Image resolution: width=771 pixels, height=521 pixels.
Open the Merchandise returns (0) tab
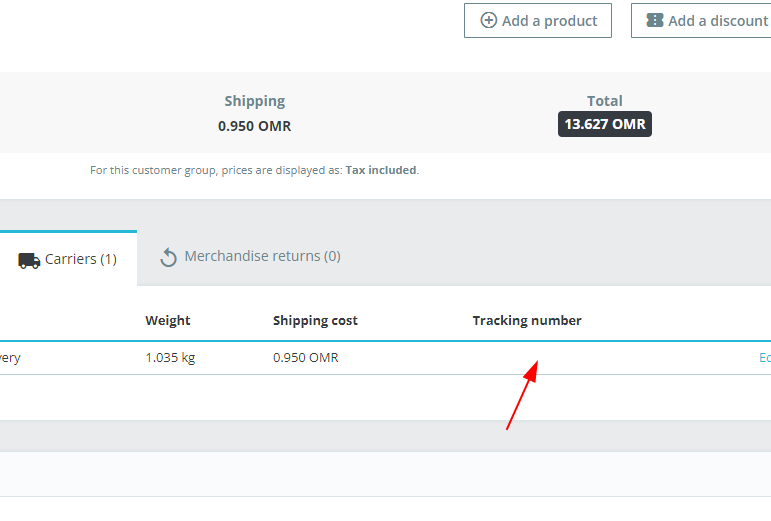click(x=251, y=256)
